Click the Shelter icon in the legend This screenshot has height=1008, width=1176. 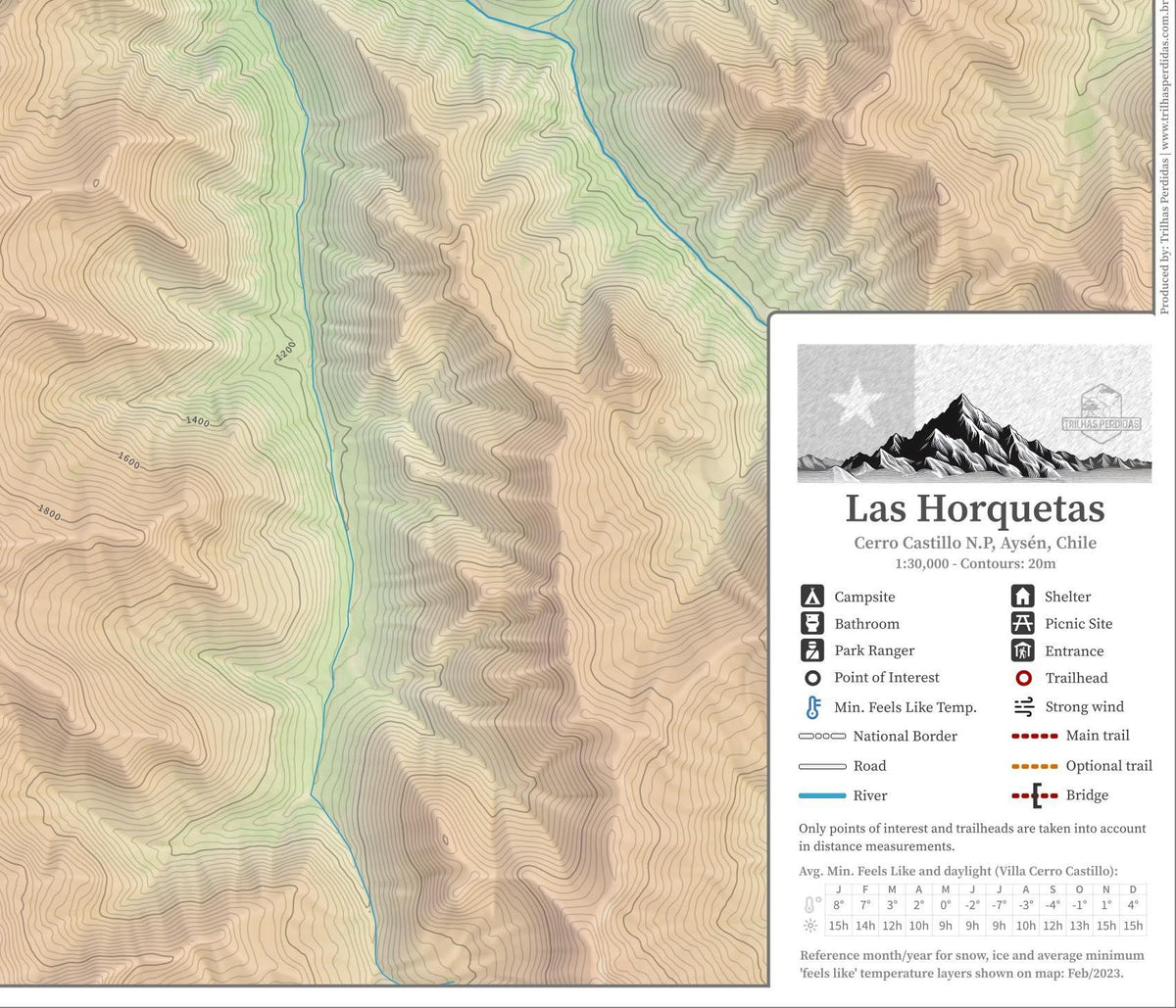pos(1022,596)
